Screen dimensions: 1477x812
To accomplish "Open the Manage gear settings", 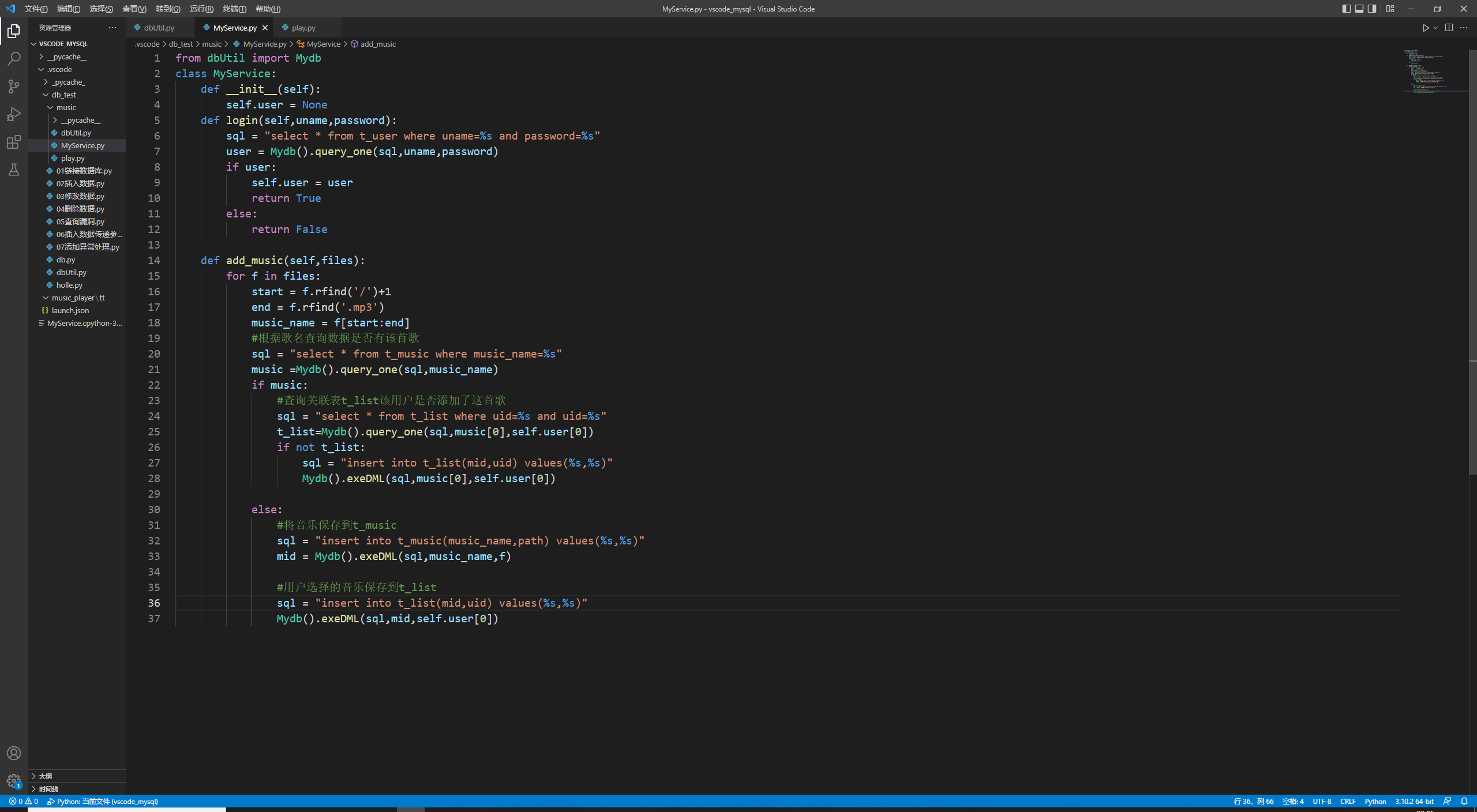I will coord(14,781).
